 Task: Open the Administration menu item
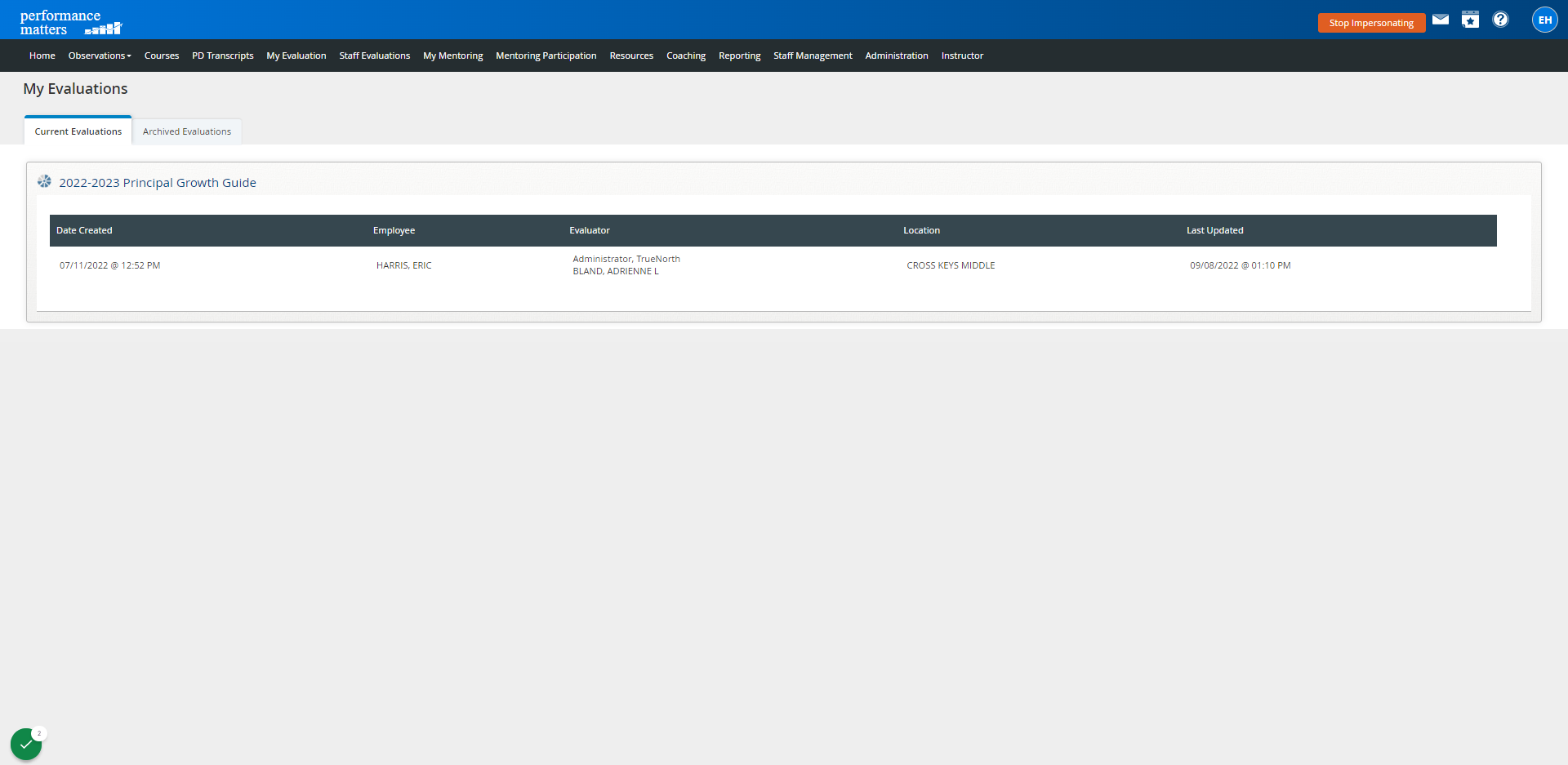click(897, 56)
